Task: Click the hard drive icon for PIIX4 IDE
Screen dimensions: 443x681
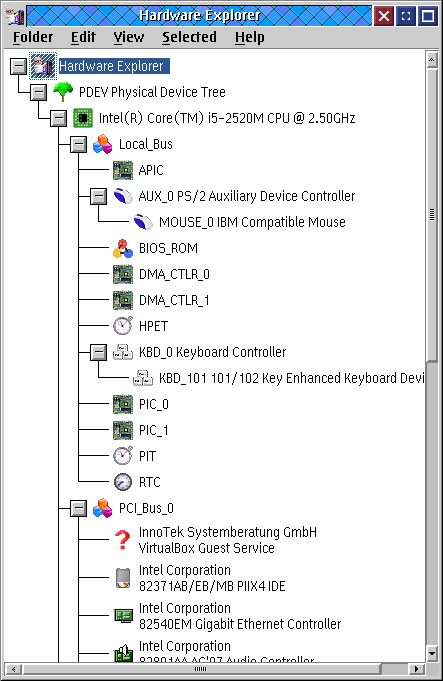Action: coord(123,578)
